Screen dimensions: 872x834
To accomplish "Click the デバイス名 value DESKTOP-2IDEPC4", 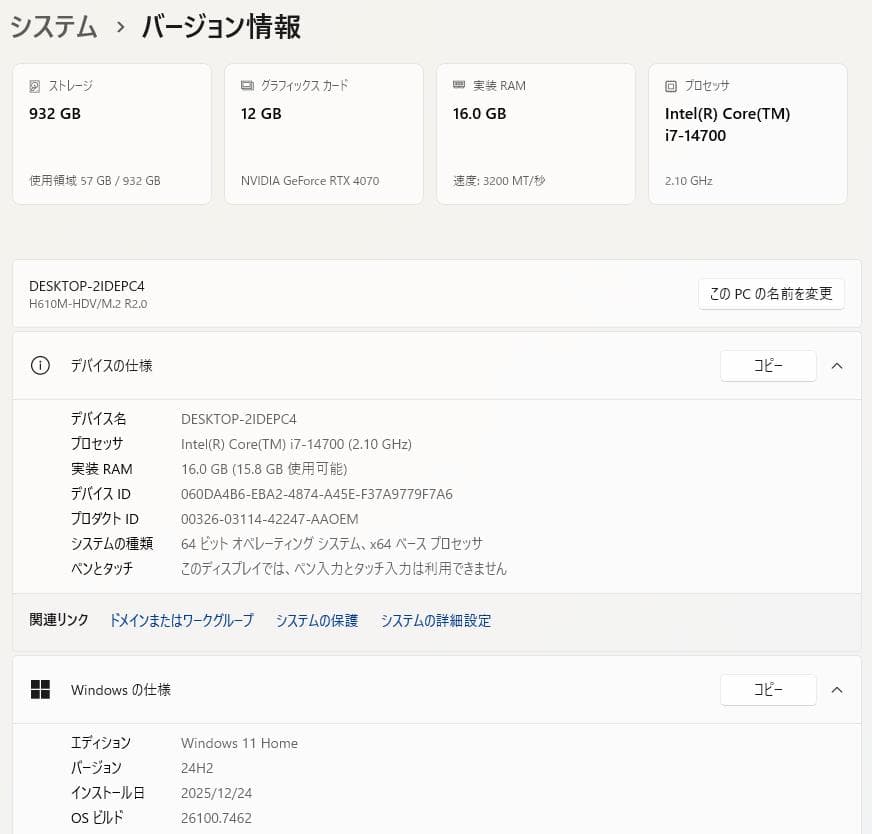I will point(239,419).
